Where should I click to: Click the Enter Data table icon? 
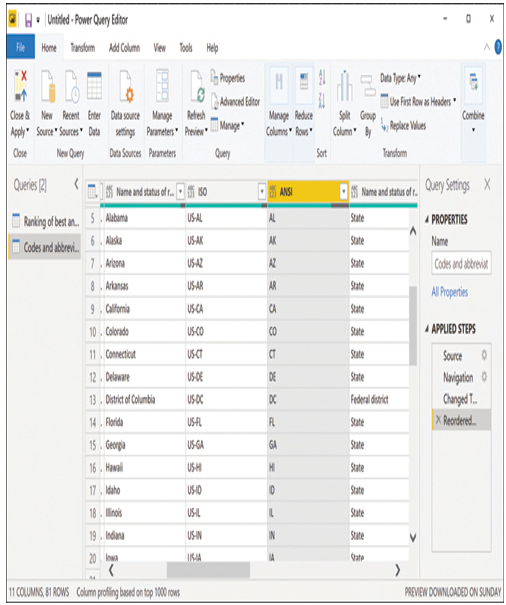point(95,86)
